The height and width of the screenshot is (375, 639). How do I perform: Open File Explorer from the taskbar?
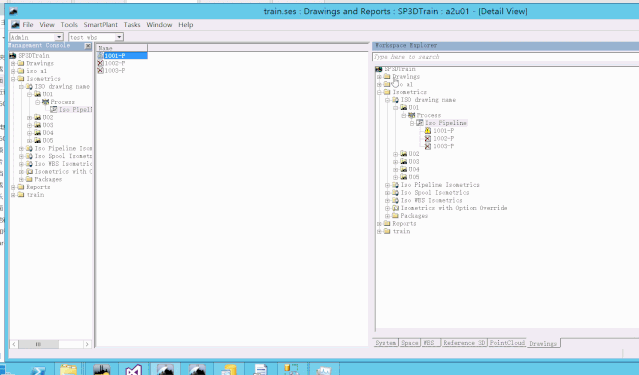pyautogui.click(x=68, y=370)
